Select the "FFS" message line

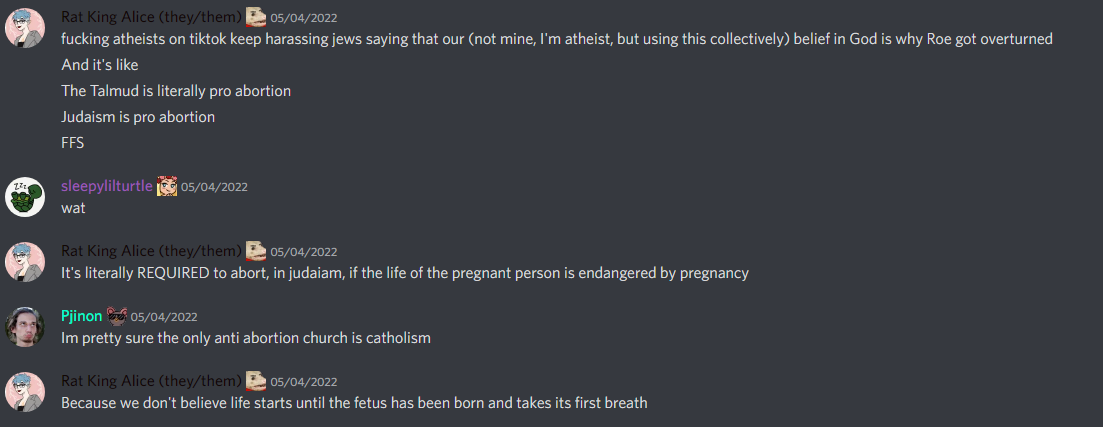click(72, 143)
